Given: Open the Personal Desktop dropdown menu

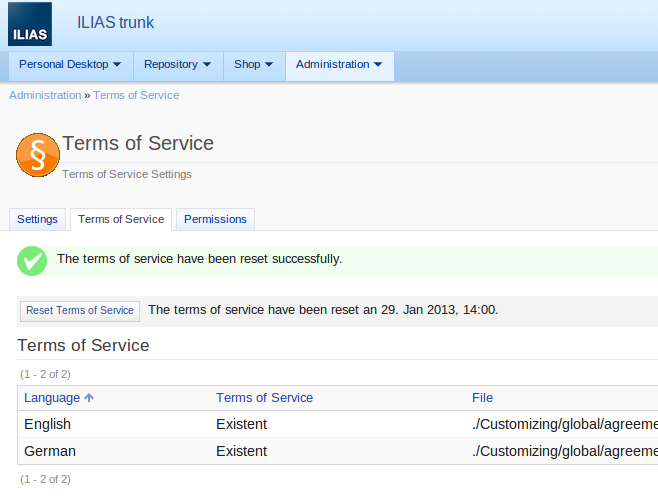Looking at the screenshot, I should point(70,65).
